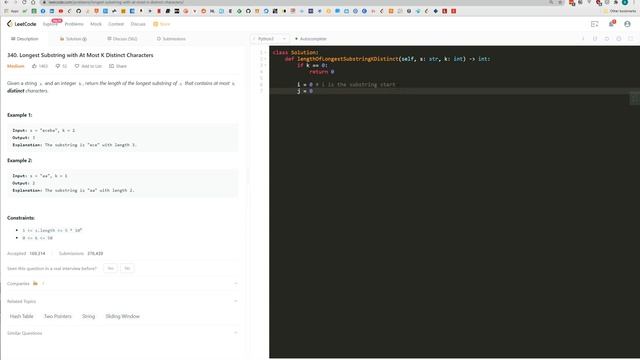Click the Example 1 input block
This screenshot has height=360, width=640.
(122, 138)
